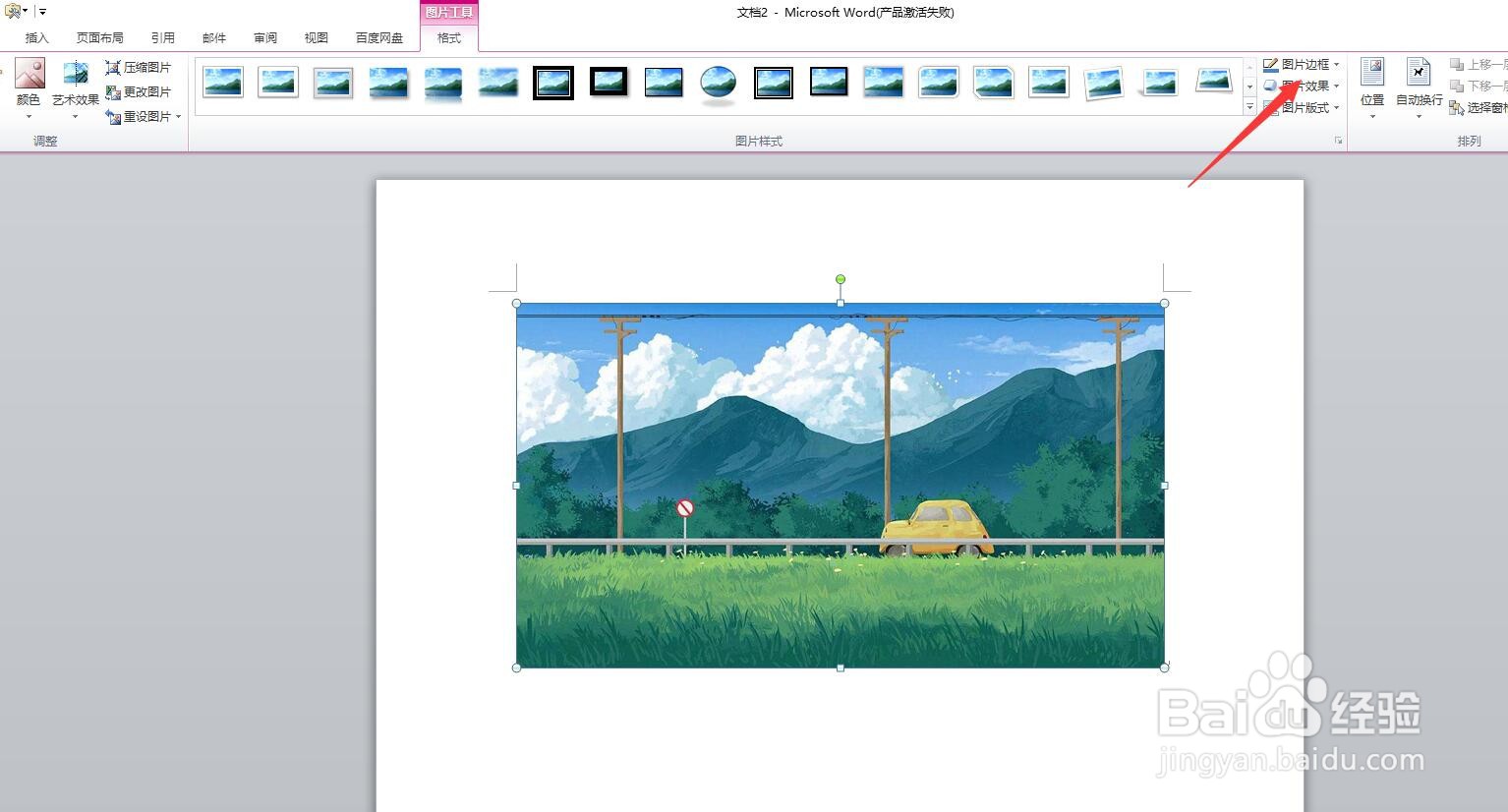The image size is (1508, 812).
Task: Expand the 艺术效果 dropdown arrow
Action: coord(76,117)
